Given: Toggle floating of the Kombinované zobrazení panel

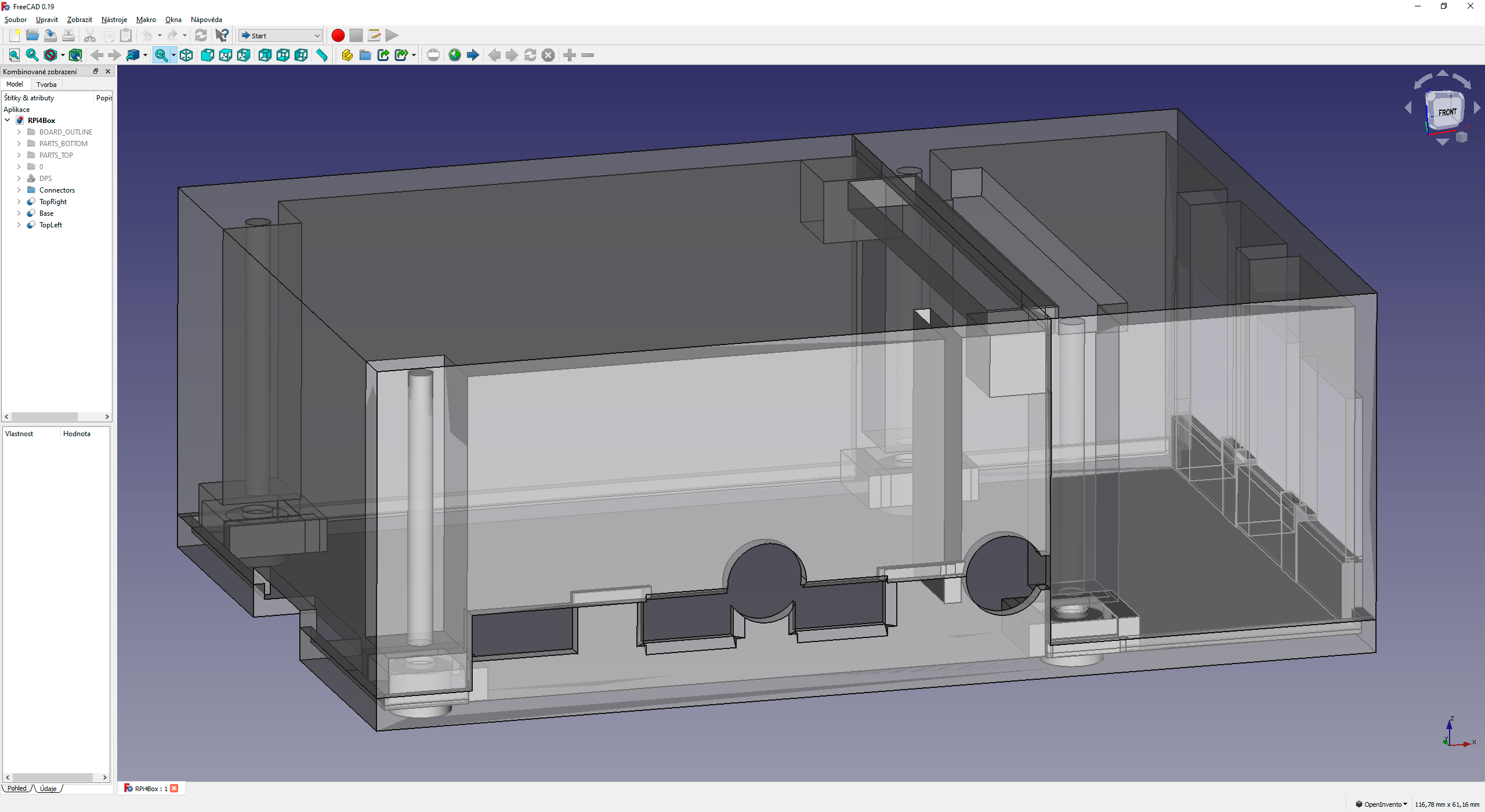Looking at the screenshot, I should (x=96, y=71).
